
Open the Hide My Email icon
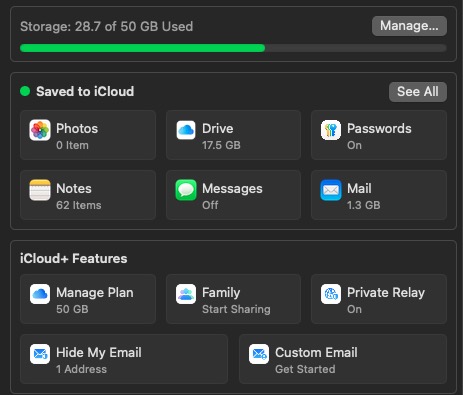40,354
